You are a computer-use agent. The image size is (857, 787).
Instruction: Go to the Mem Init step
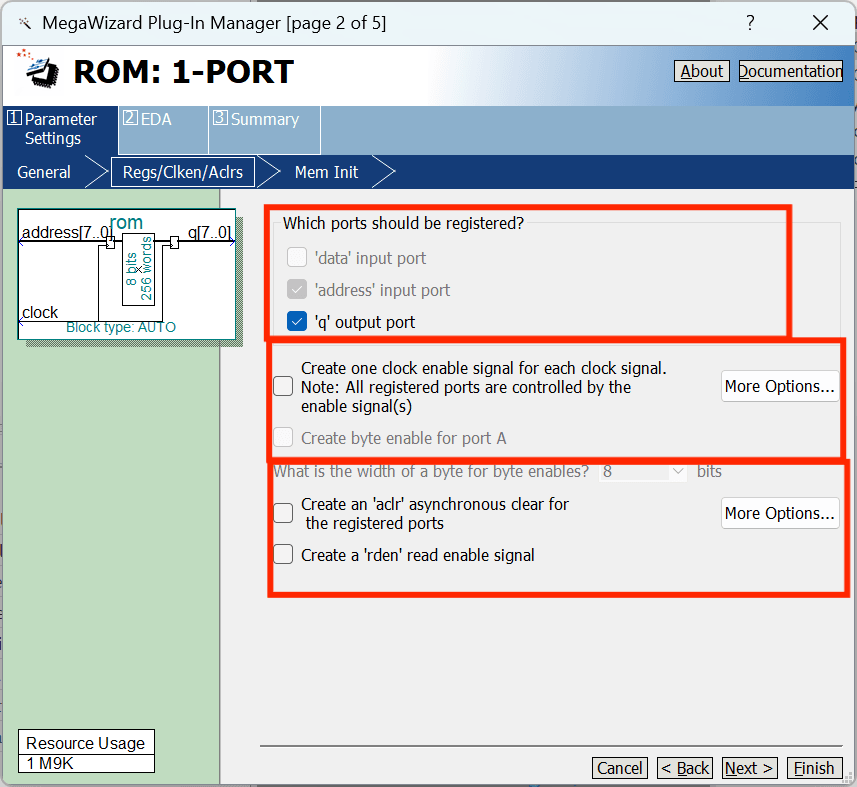326,172
